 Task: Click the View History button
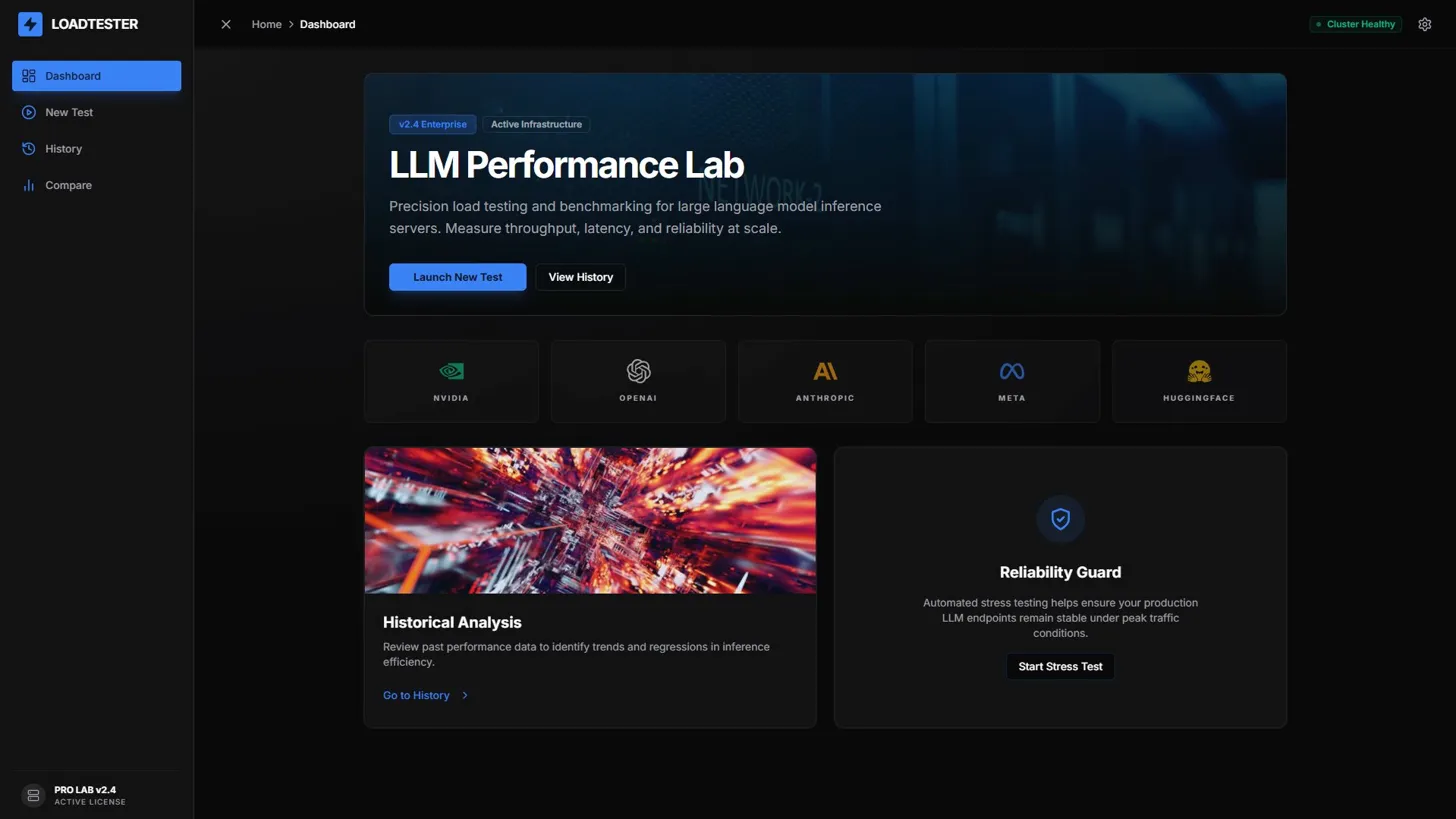580,277
